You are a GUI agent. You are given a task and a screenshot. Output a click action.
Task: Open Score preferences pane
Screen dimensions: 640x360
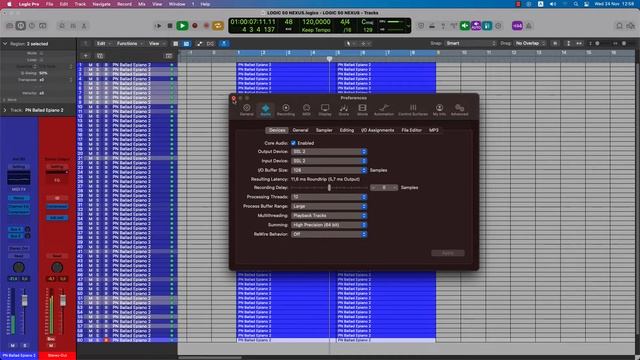(x=344, y=110)
